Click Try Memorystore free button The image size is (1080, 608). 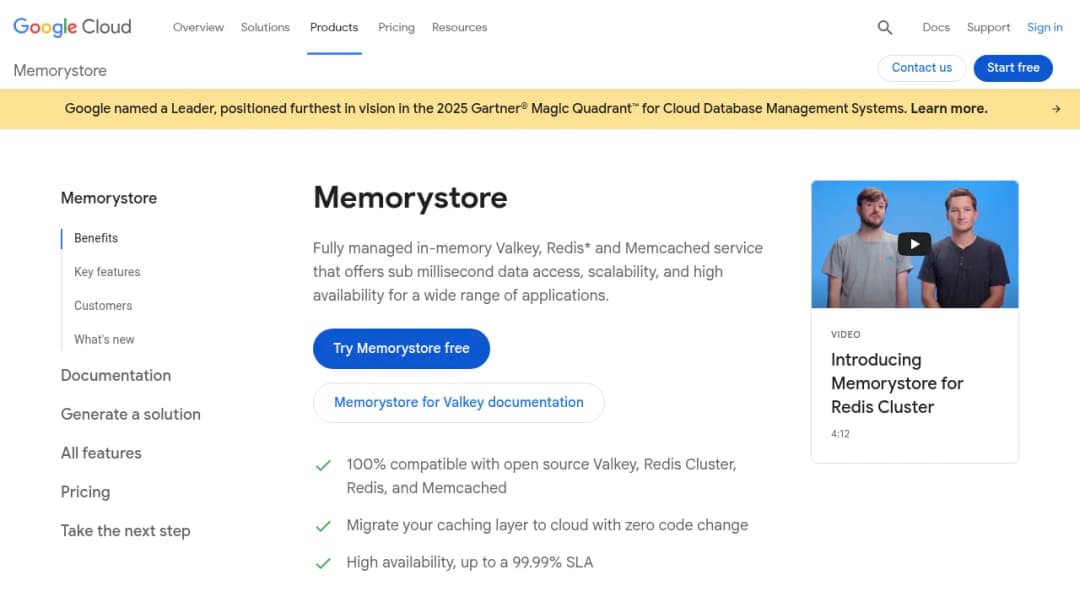coord(401,348)
